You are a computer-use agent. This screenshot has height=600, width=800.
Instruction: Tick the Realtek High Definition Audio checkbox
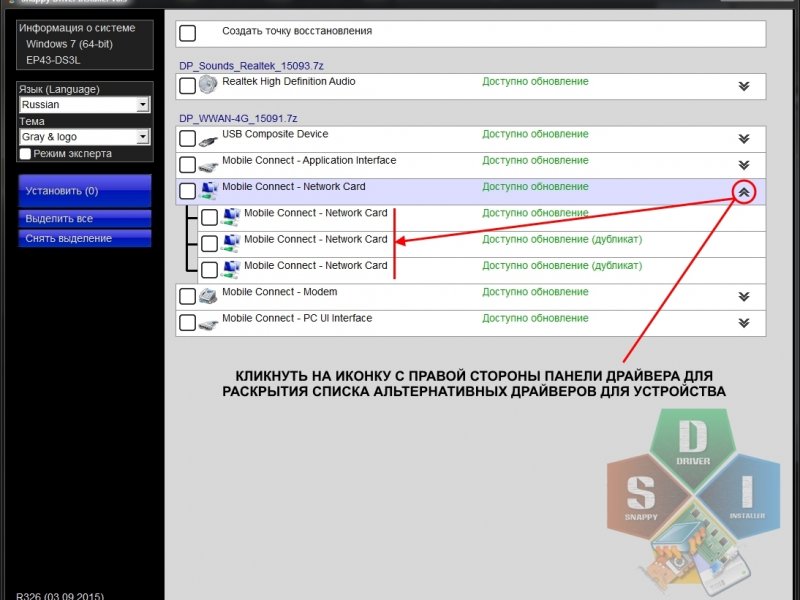pyautogui.click(x=188, y=86)
